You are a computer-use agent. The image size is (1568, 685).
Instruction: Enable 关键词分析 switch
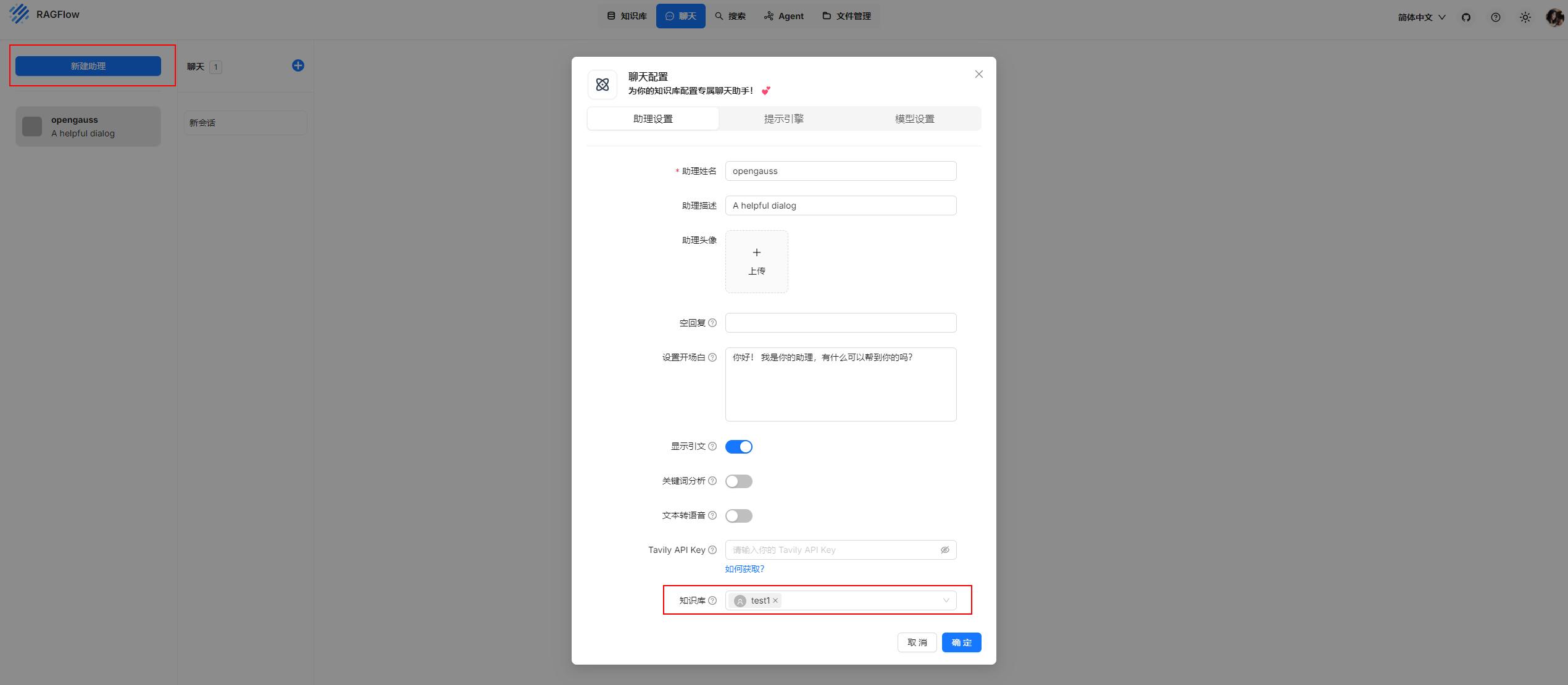coord(739,481)
